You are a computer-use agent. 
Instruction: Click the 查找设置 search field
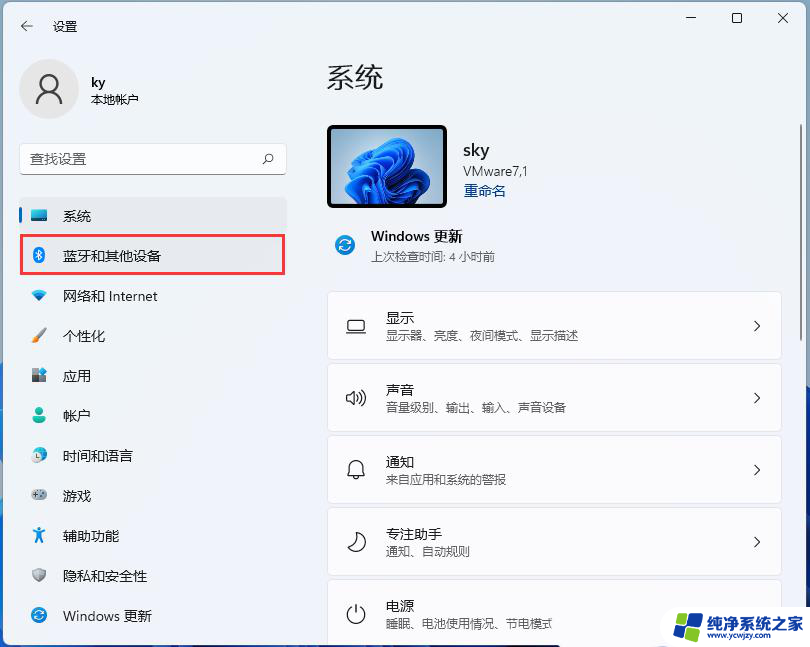[x=152, y=159]
